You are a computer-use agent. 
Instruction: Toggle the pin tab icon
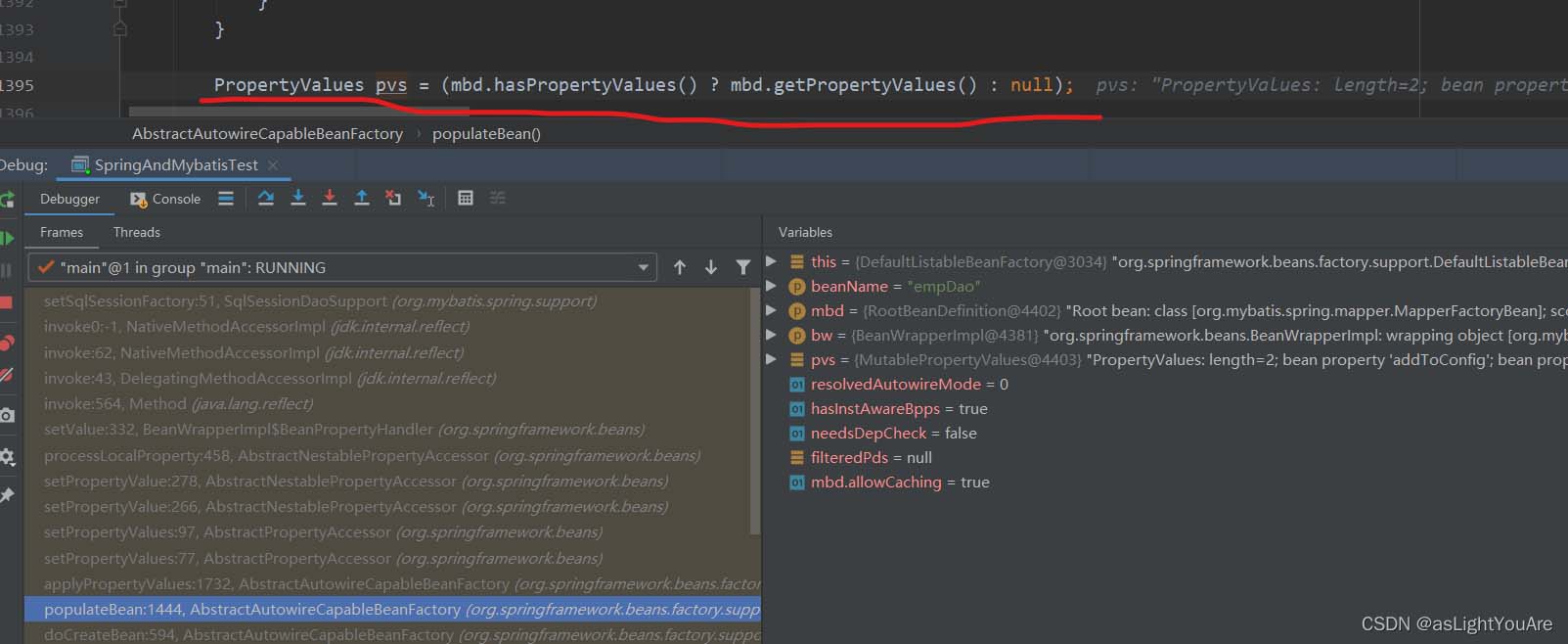point(8,495)
